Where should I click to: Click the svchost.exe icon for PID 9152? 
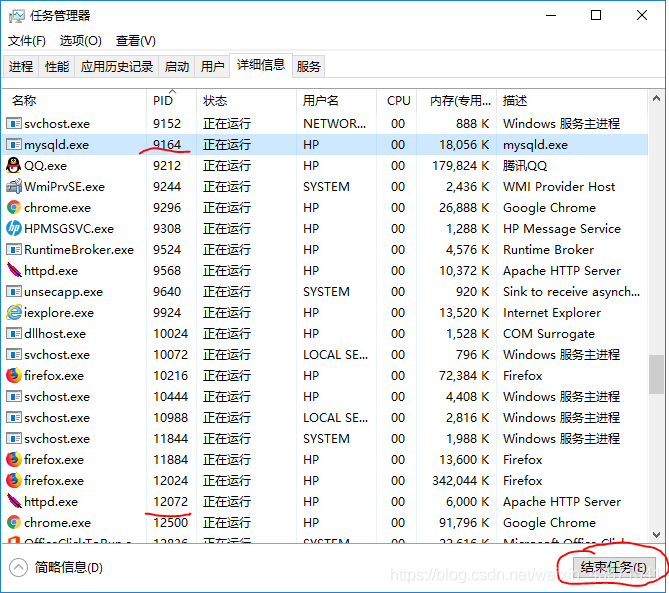(x=14, y=124)
